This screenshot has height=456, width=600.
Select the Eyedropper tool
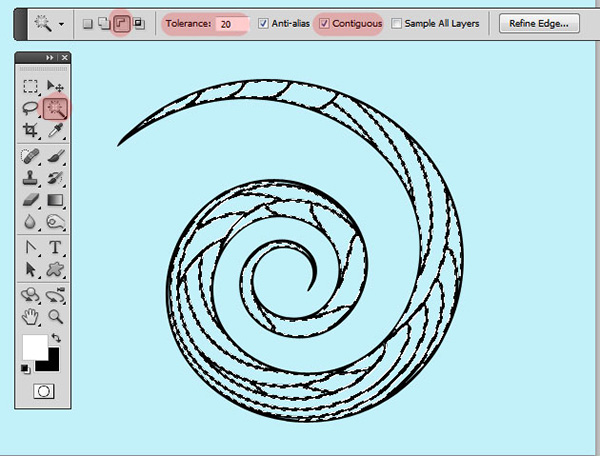click(56, 130)
